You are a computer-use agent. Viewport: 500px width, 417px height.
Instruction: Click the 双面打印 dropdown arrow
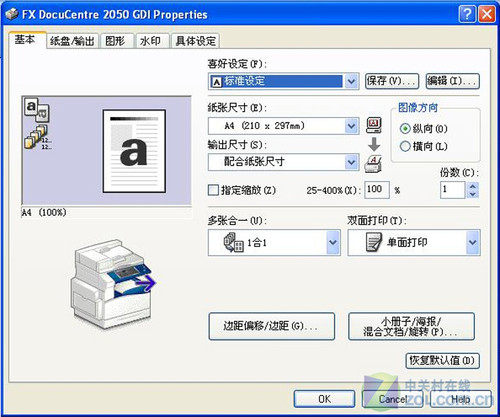[473, 243]
